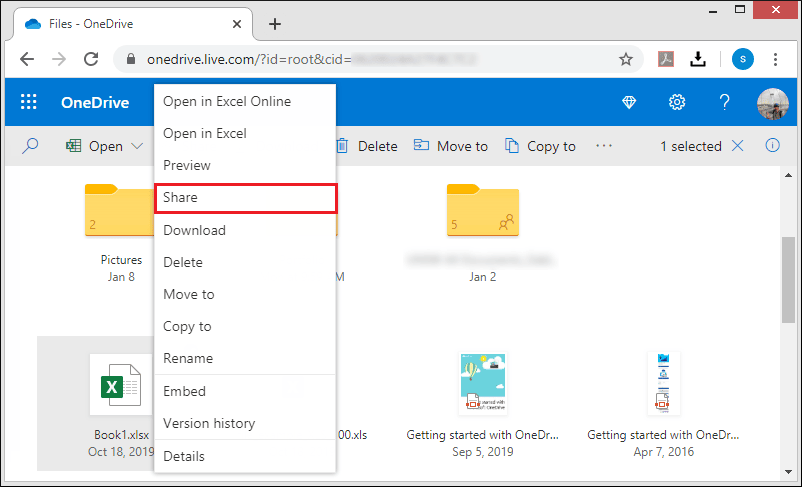Select the Book1.xlsx Excel file icon
Image resolution: width=802 pixels, height=487 pixels.
click(x=122, y=384)
